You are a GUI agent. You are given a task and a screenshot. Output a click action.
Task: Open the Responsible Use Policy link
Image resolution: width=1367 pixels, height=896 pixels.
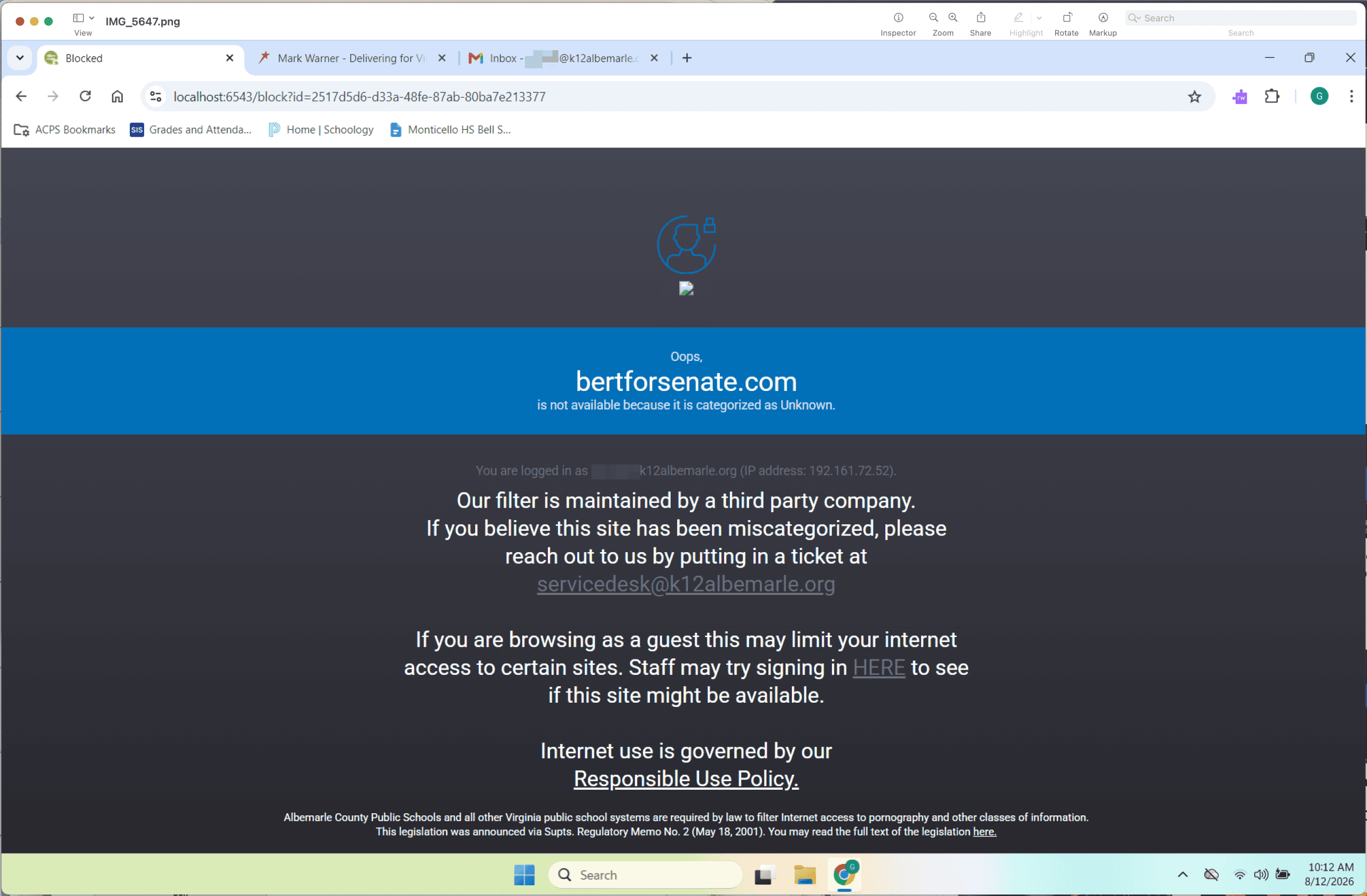pos(686,779)
